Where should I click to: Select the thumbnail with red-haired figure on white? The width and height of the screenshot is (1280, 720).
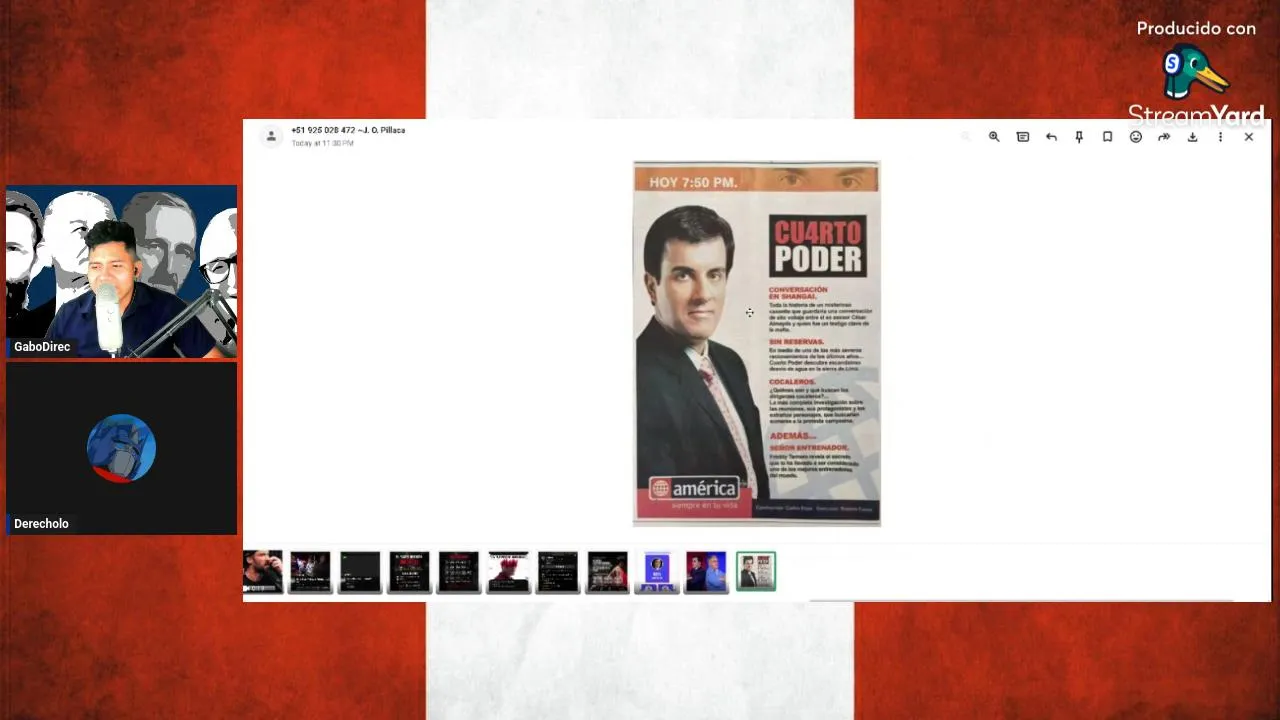point(508,572)
